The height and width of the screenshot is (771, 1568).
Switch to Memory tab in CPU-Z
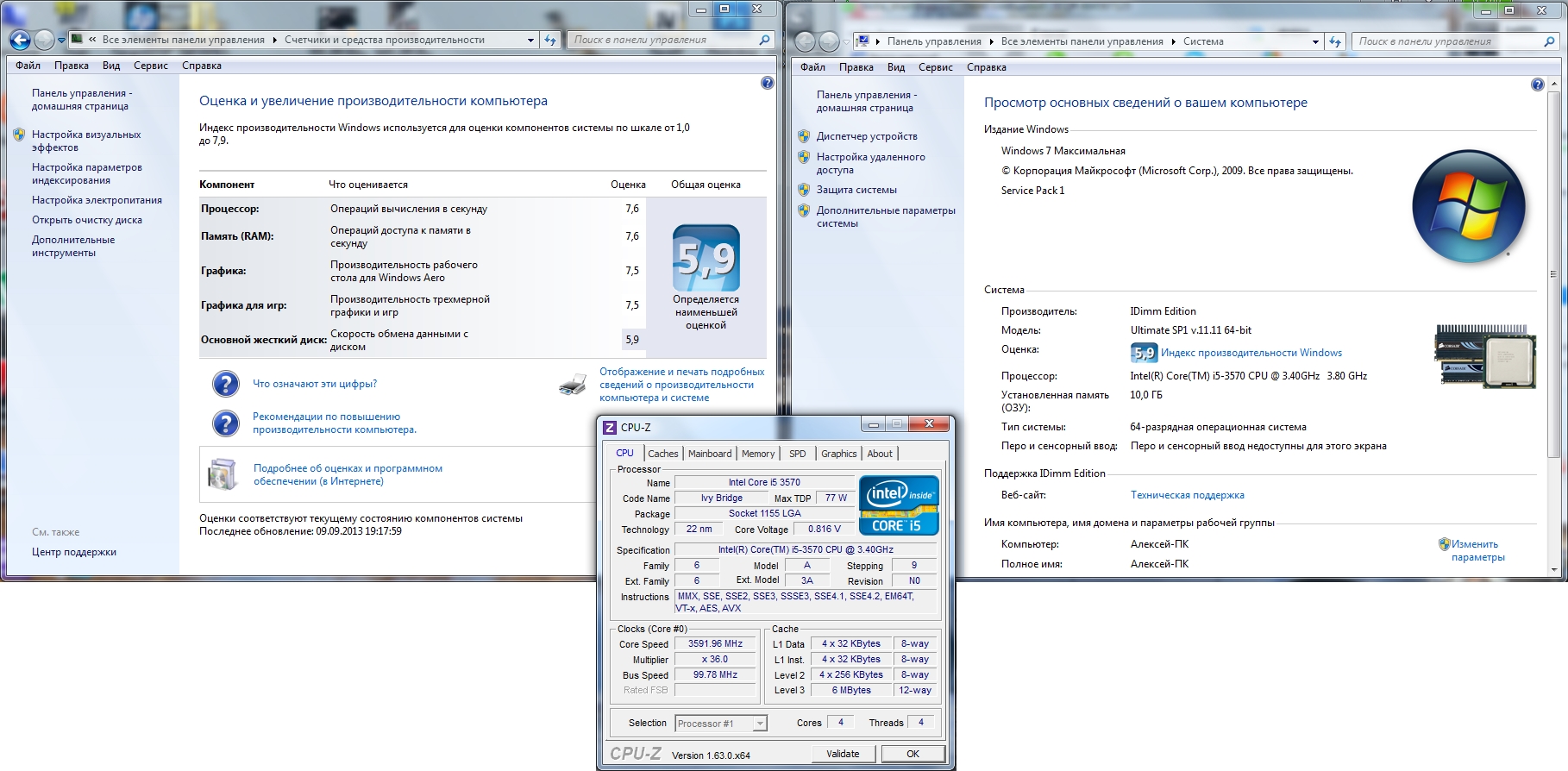[x=758, y=454]
